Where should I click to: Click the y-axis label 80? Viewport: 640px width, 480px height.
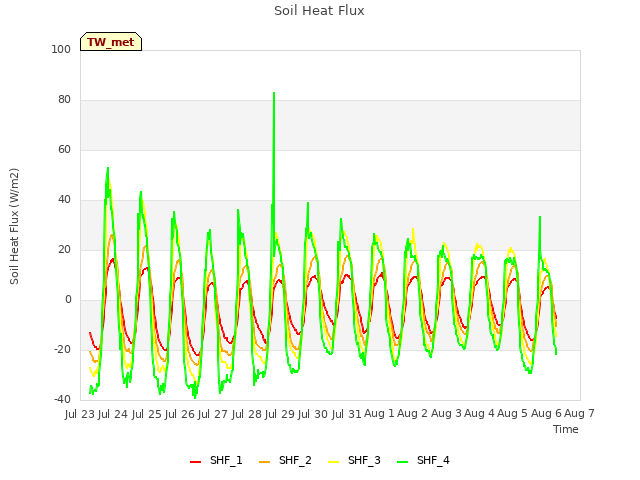64,100
